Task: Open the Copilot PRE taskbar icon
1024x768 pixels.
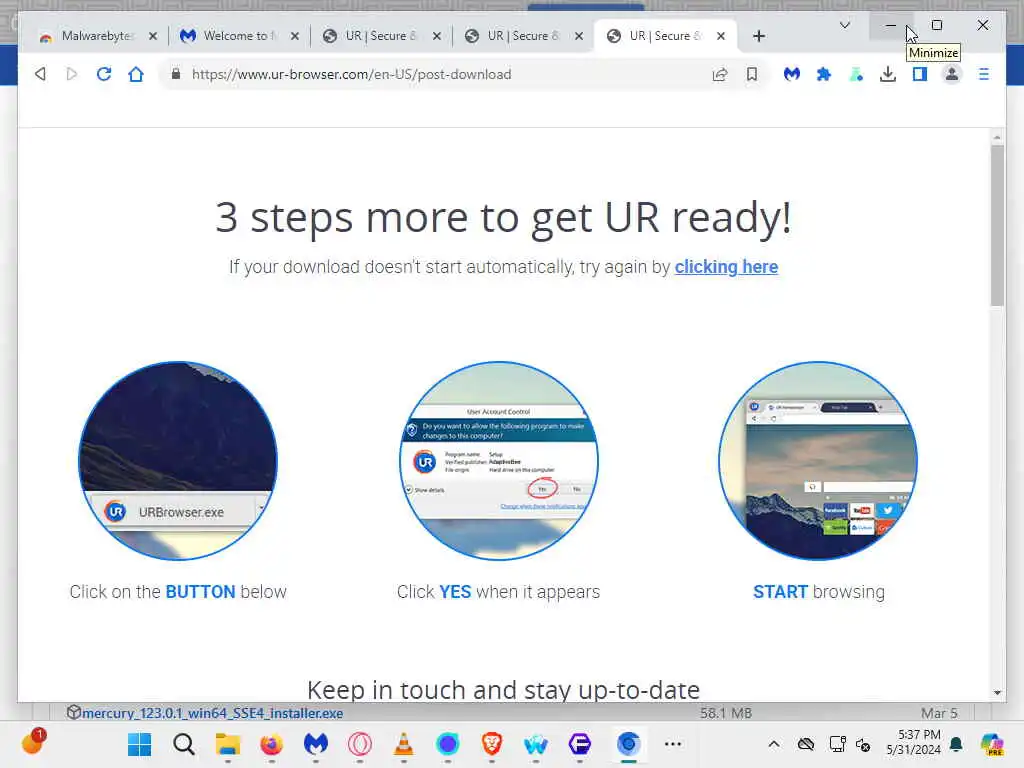Action: pyautogui.click(x=991, y=744)
